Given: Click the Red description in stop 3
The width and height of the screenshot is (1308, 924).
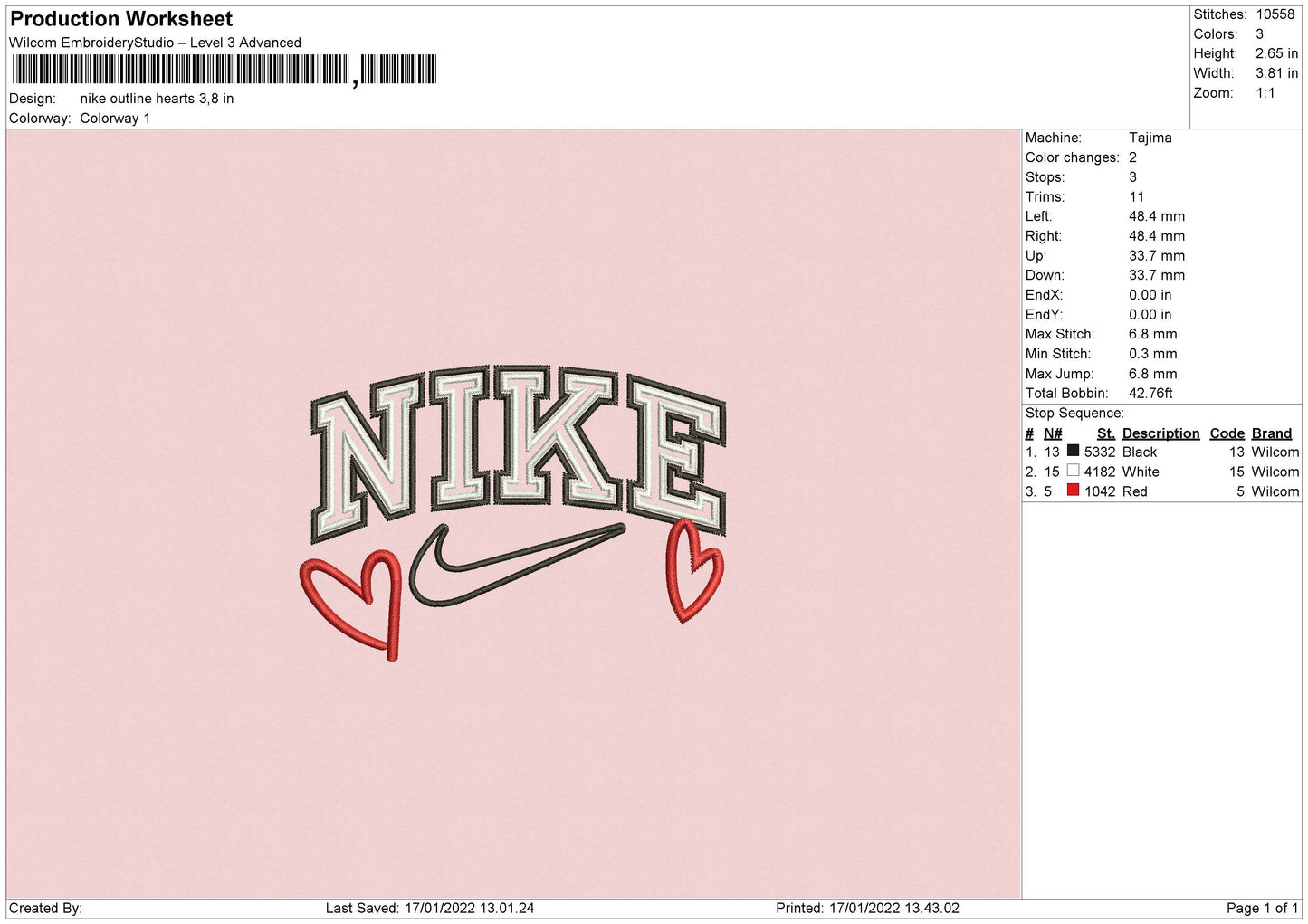Looking at the screenshot, I should pos(1134,492).
